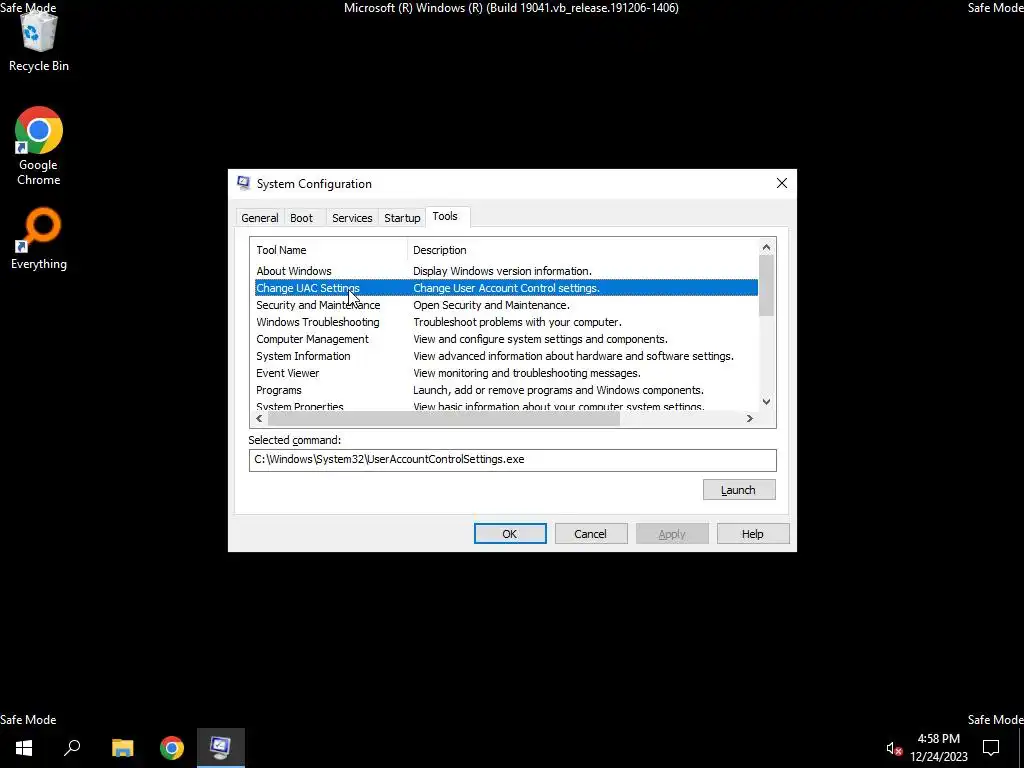
Task: Click the horizontal scroll-left arrow
Action: pos(259,419)
